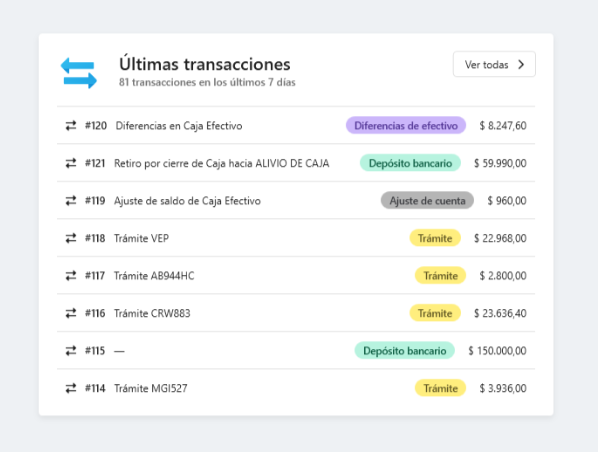The height and width of the screenshot is (452, 598).
Task: Click transaction number #121
Action: click(x=95, y=163)
